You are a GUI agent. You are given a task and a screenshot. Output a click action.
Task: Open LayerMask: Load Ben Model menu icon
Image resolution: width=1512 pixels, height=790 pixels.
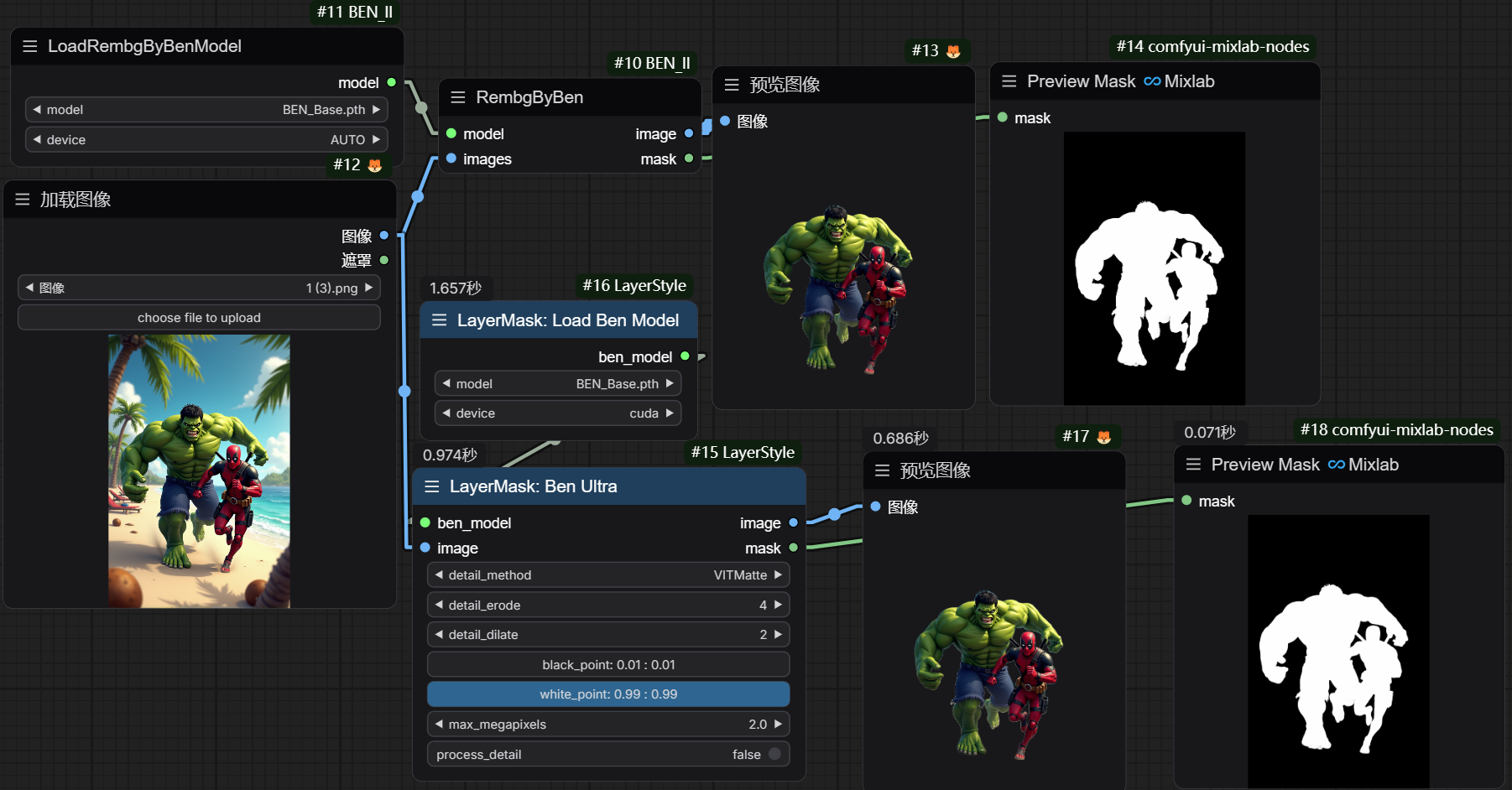tap(439, 320)
